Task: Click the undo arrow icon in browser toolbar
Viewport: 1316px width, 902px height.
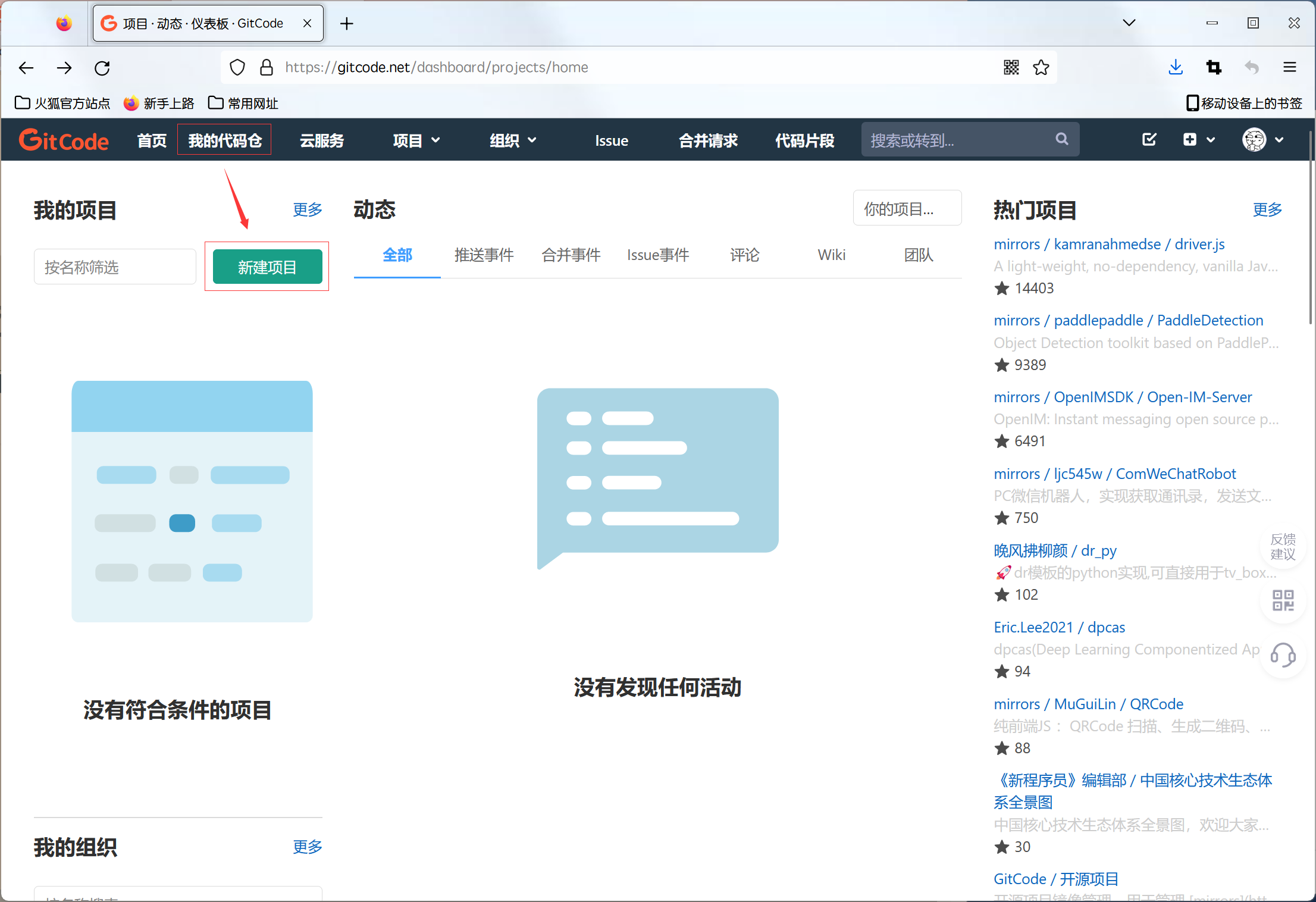Action: [1252, 67]
